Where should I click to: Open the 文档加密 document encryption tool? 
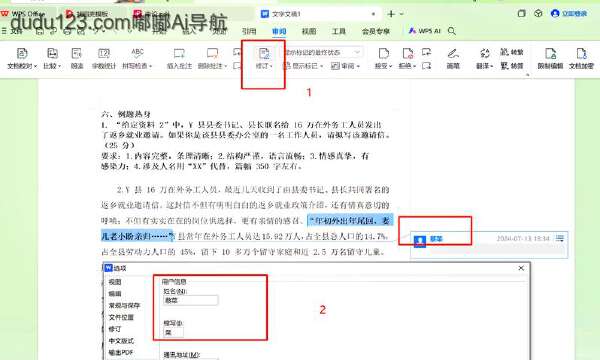click(x=581, y=58)
